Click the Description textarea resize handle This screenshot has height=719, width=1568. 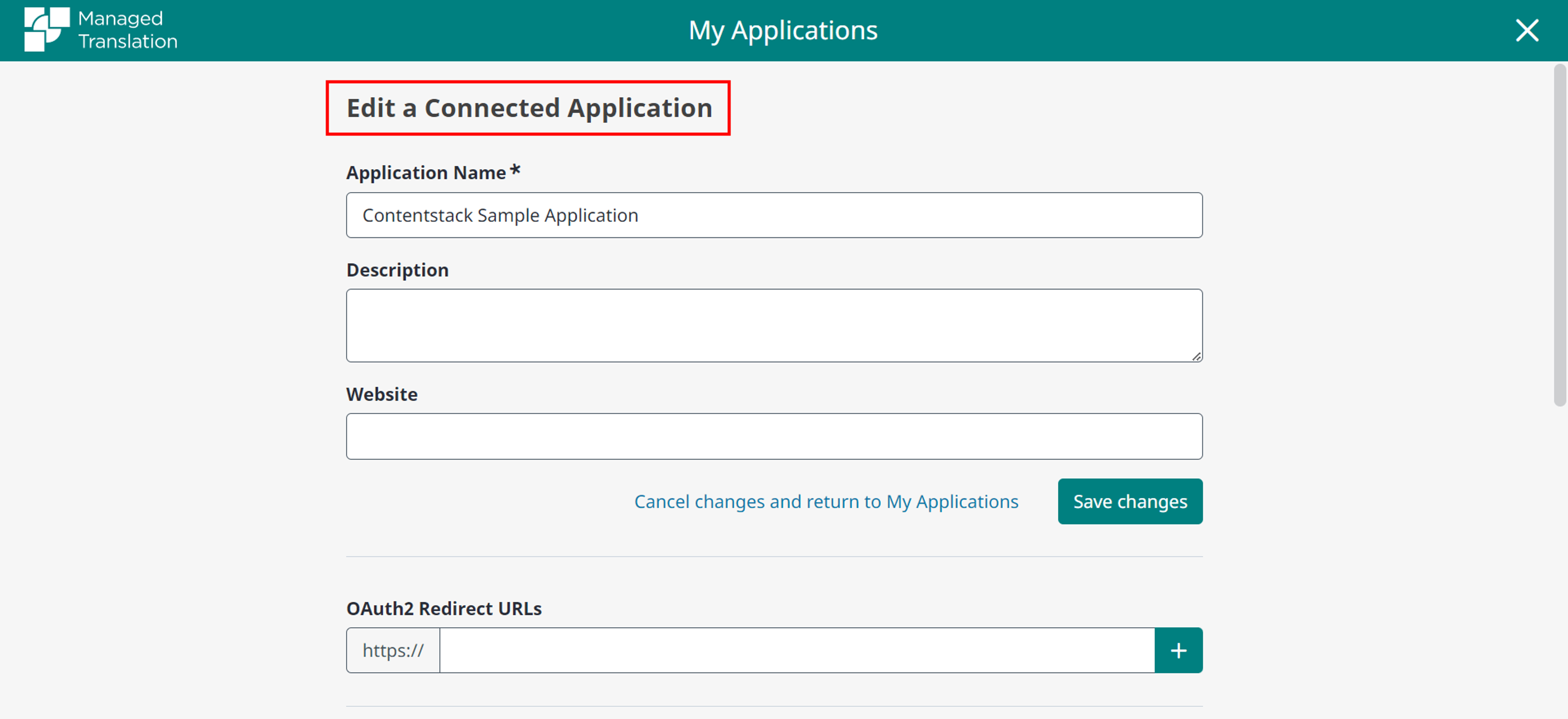pyautogui.click(x=1196, y=357)
